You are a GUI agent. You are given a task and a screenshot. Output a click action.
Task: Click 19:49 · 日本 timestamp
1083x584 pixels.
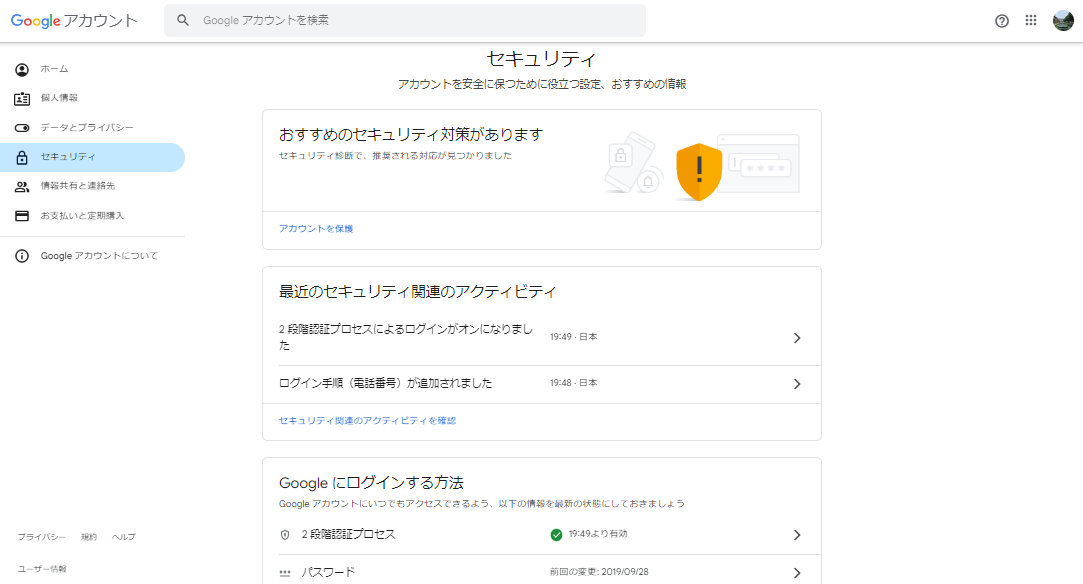tap(573, 337)
